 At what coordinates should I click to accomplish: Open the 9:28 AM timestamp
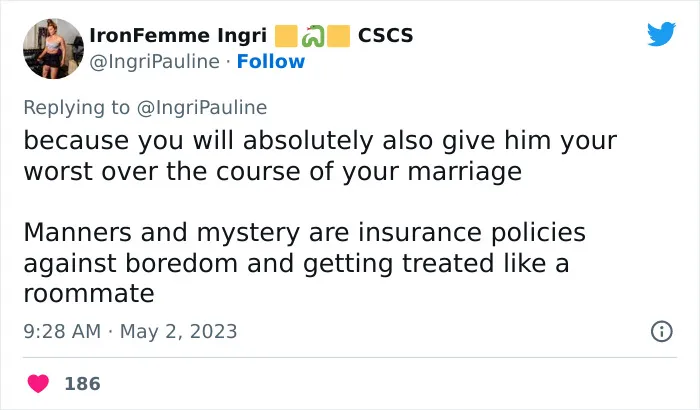62,331
